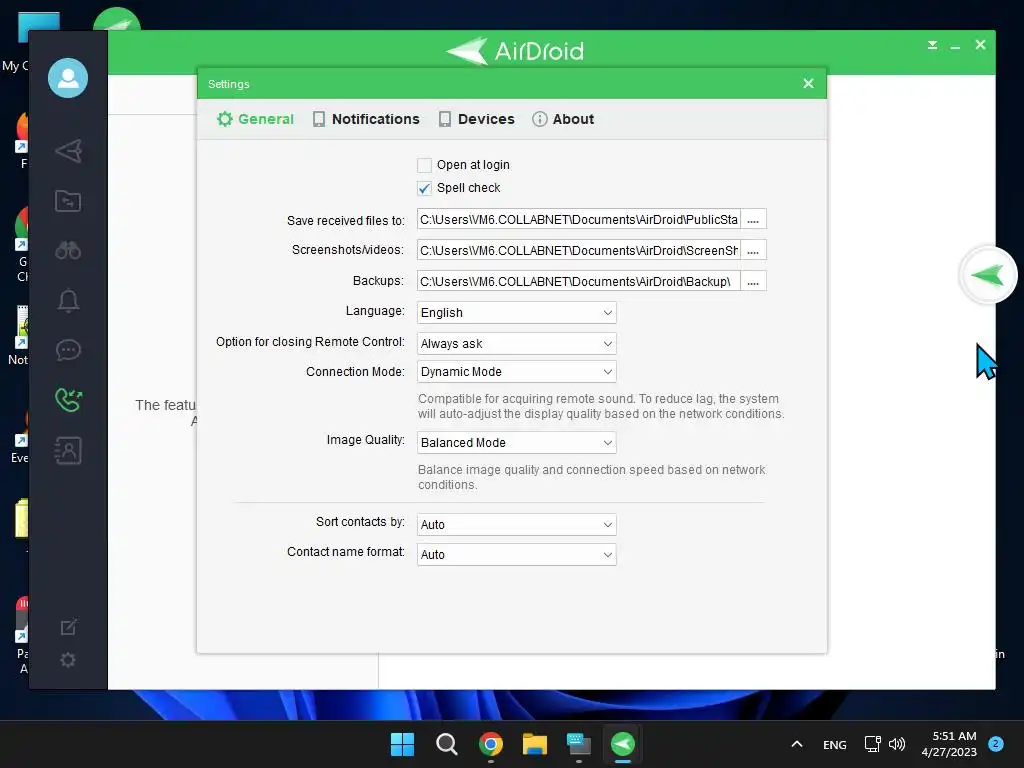
Task: Click the edit note icon in sidebar
Action: (x=68, y=627)
